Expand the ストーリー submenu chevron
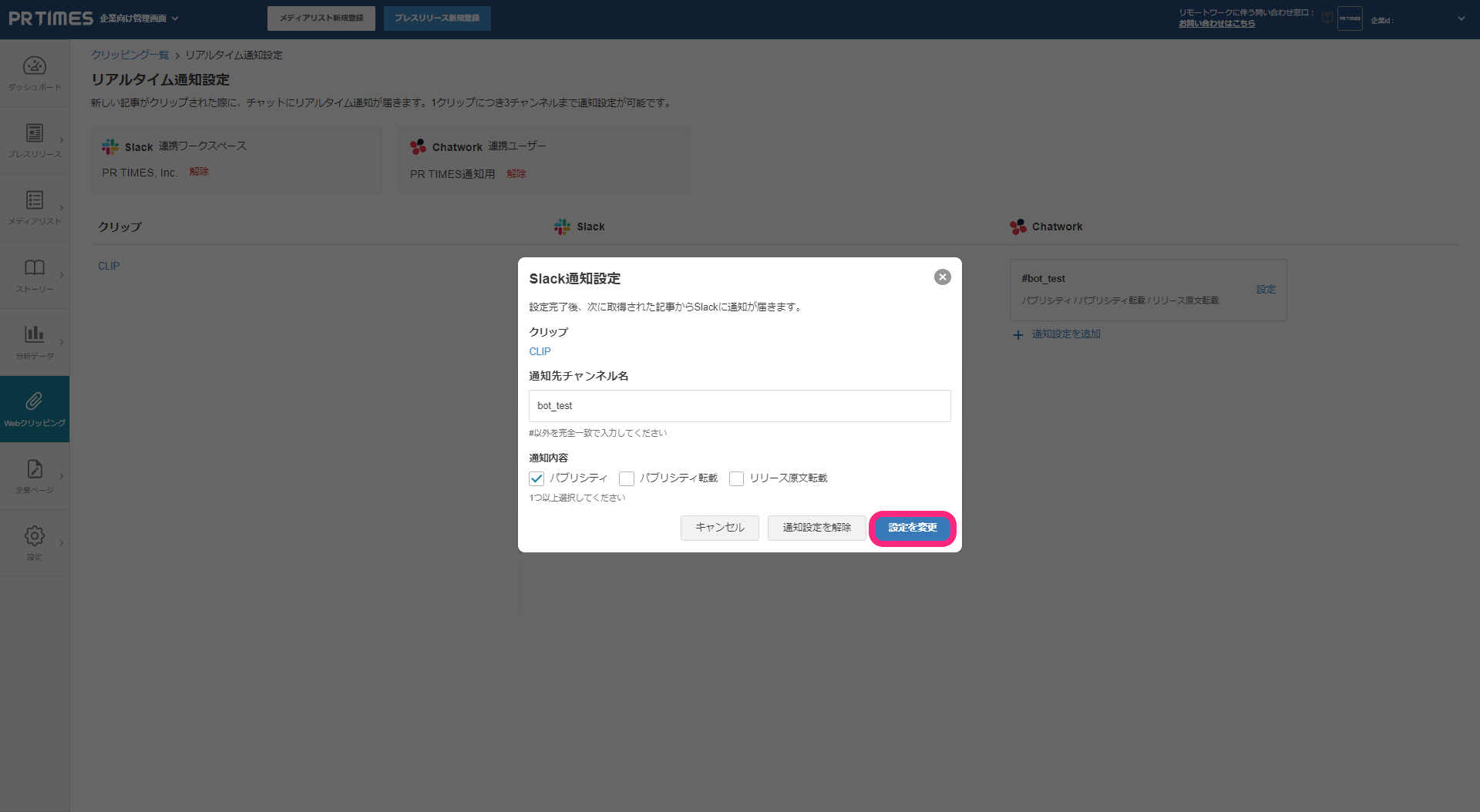The width and height of the screenshot is (1480, 812). (62, 275)
